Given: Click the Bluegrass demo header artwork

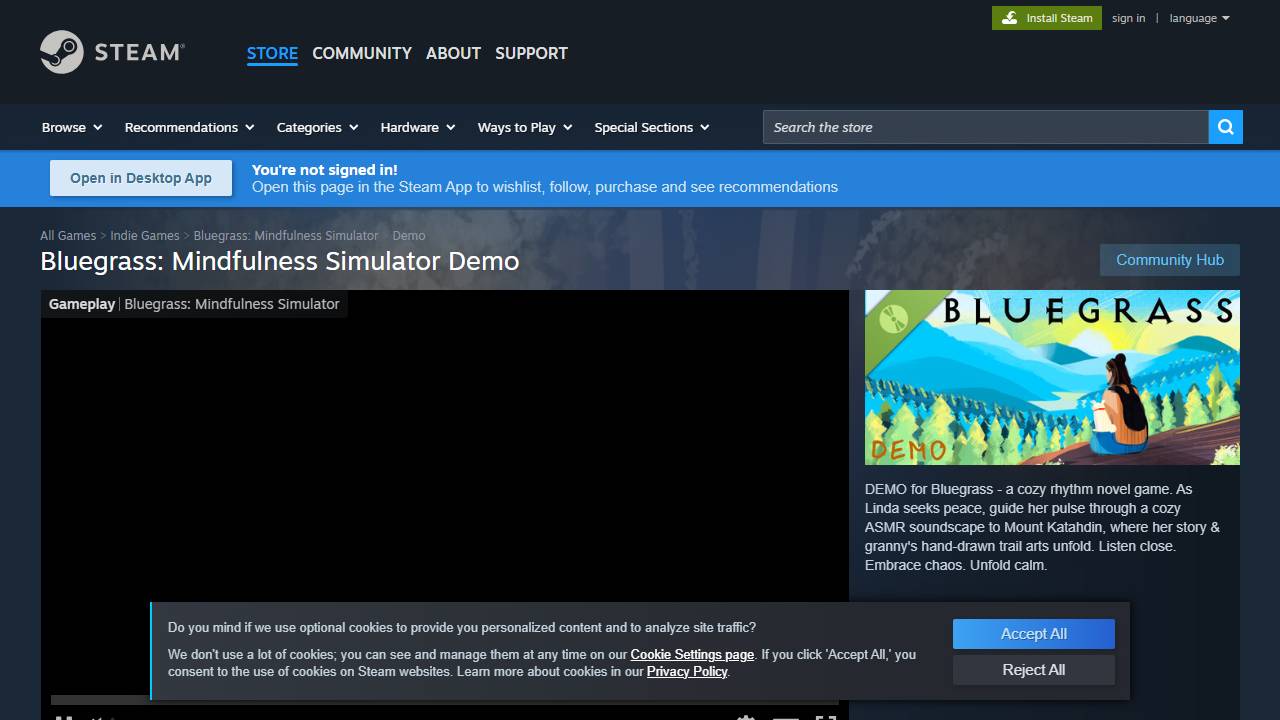Looking at the screenshot, I should click(1052, 377).
